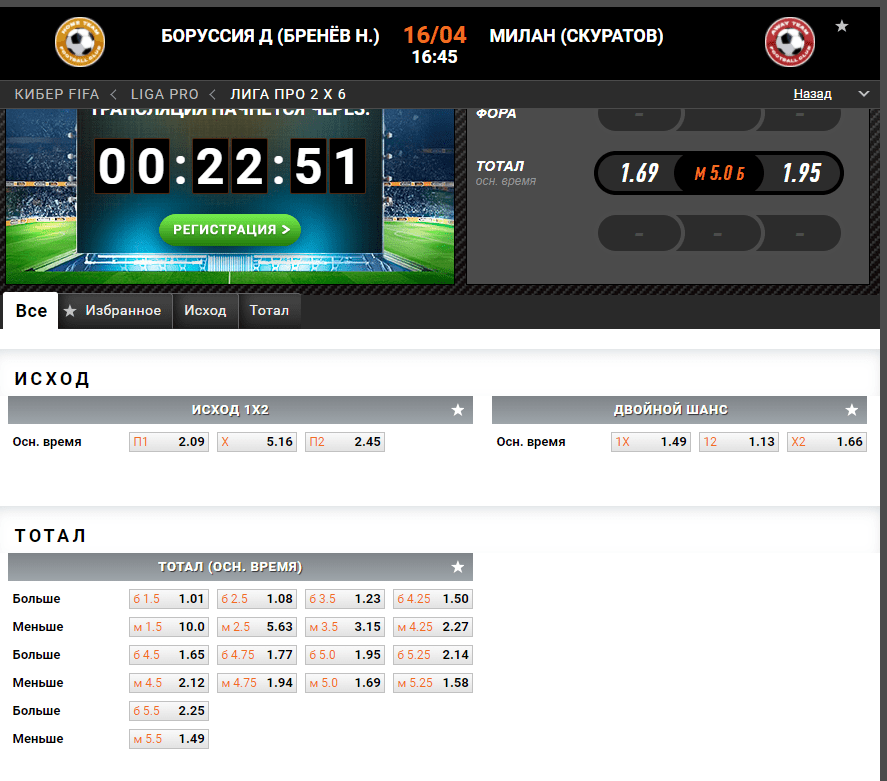Viewport: 887px width, 781px height.
Task: Switch to the Исход tab
Action: pos(205,310)
